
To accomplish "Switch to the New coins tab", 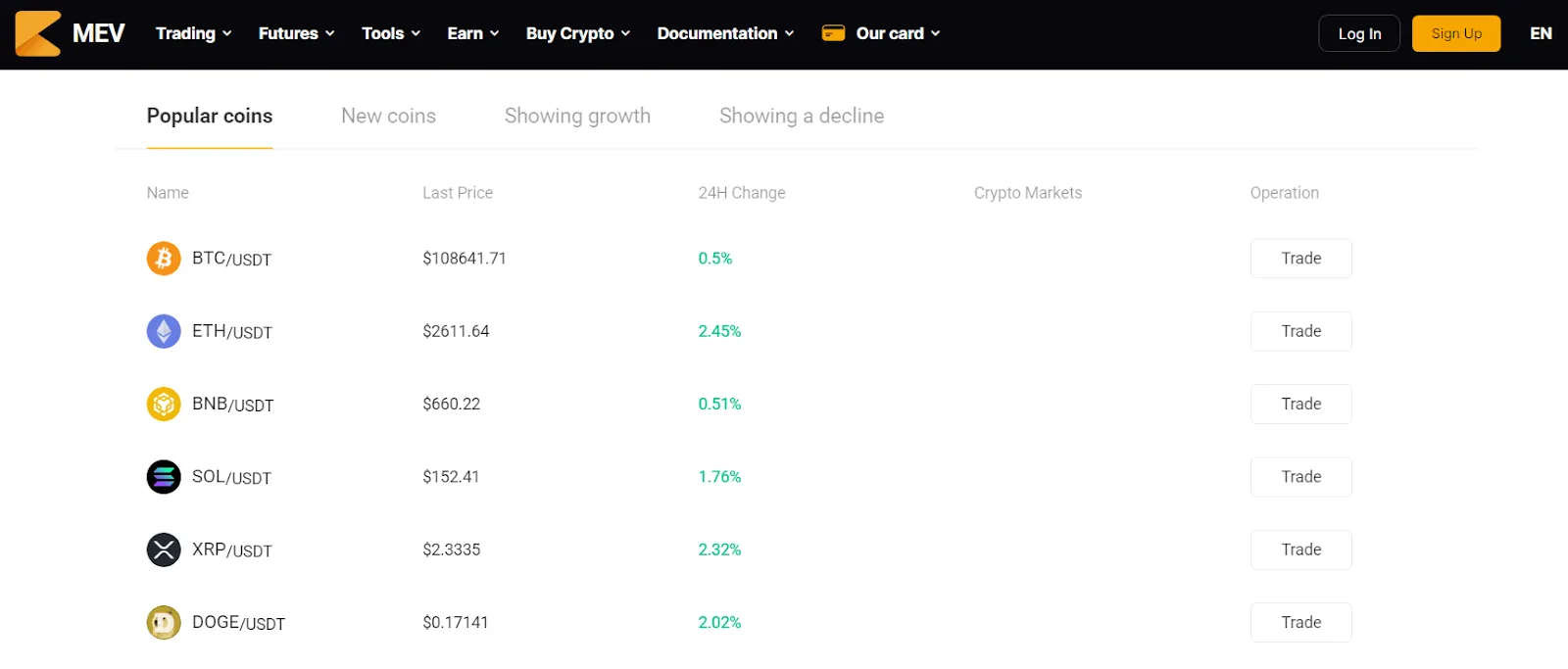I will tap(388, 116).
